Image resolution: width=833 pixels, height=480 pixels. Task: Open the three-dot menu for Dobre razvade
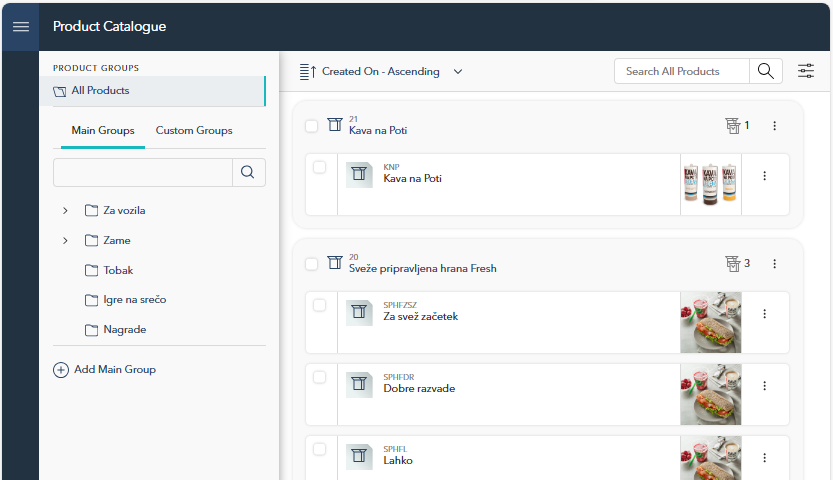point(764,386)
